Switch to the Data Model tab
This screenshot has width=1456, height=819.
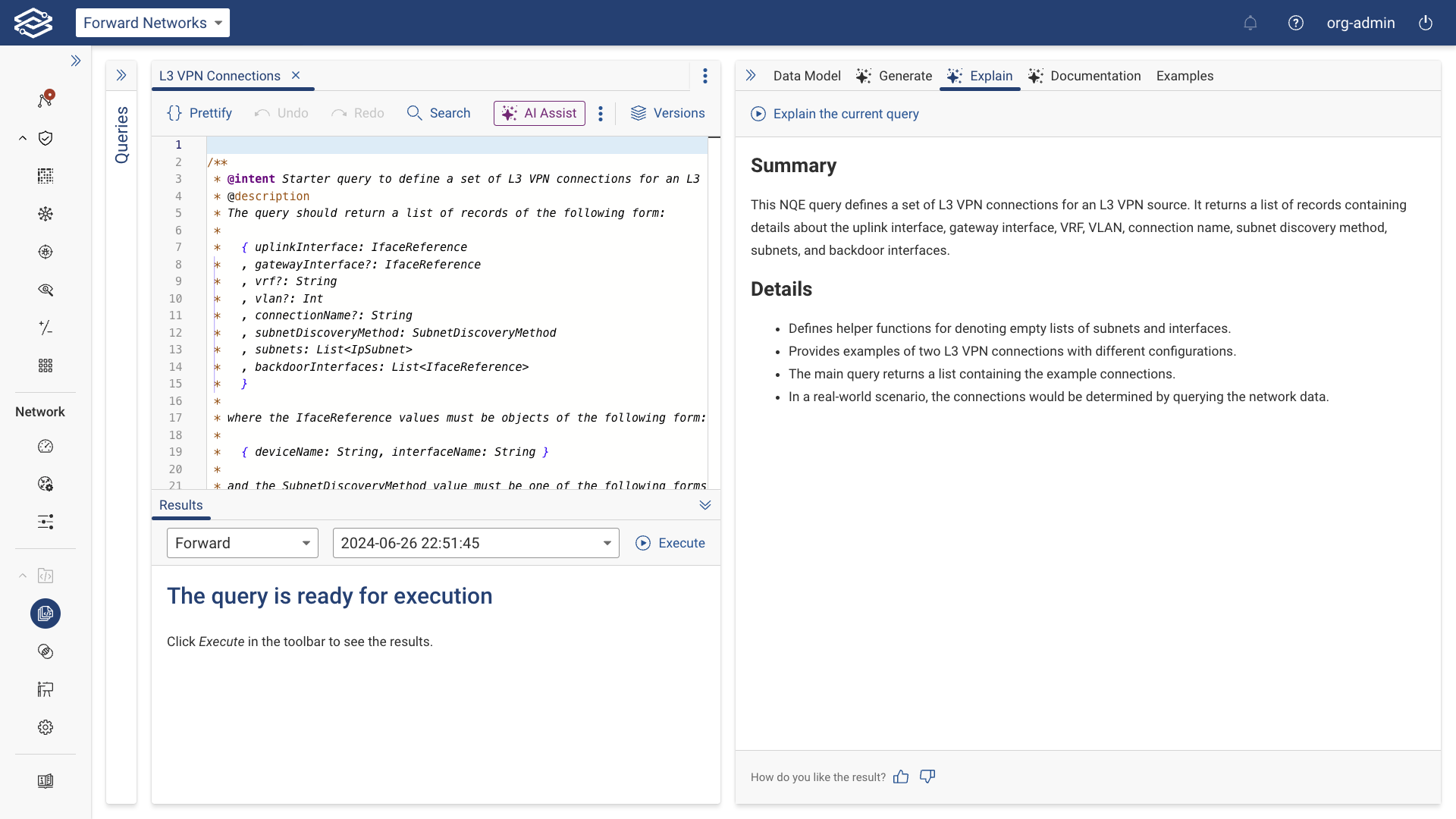(x=807, y=76)
